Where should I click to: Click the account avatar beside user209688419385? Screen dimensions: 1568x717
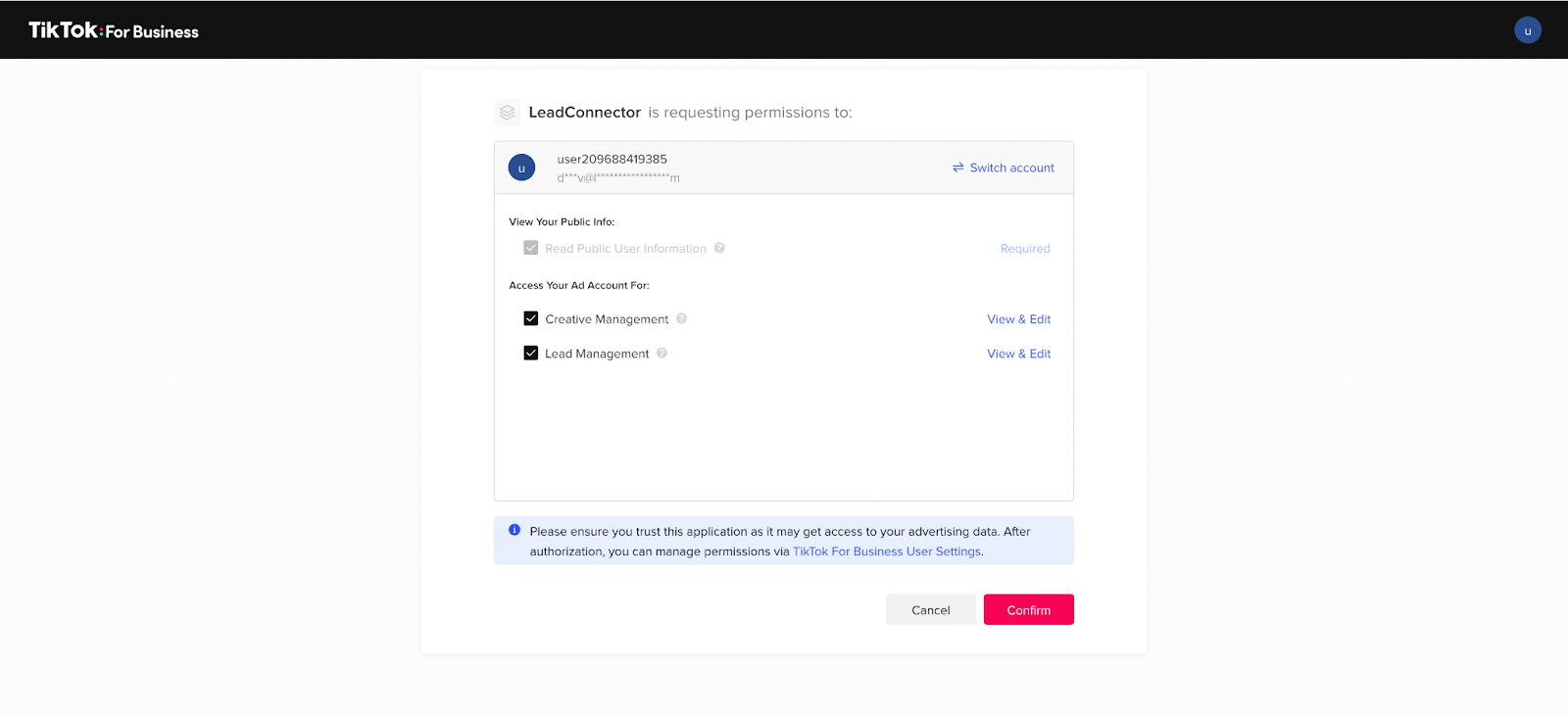click(x=521, y=167)
